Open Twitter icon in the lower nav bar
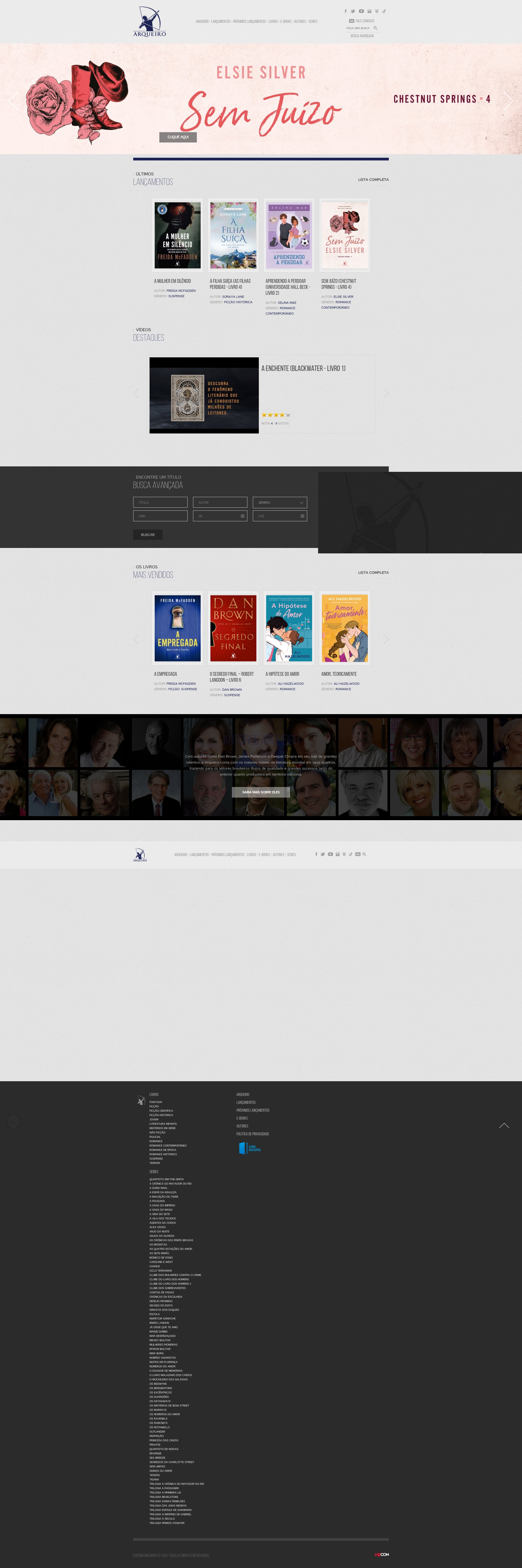Viewport: 522px width, 1568px height. coord(323,854)
